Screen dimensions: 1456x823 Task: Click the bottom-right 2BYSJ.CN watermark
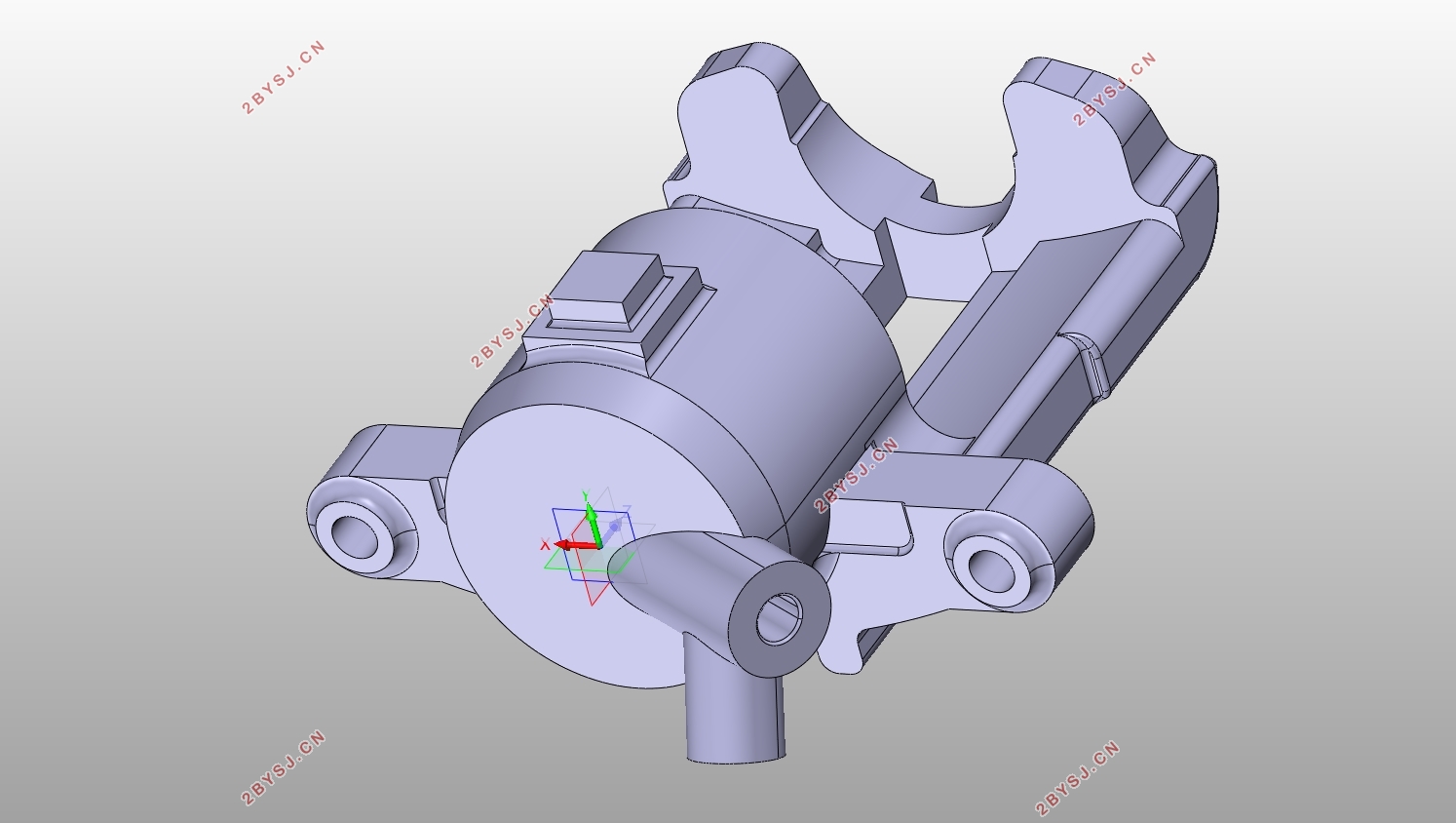[1077, 777]
